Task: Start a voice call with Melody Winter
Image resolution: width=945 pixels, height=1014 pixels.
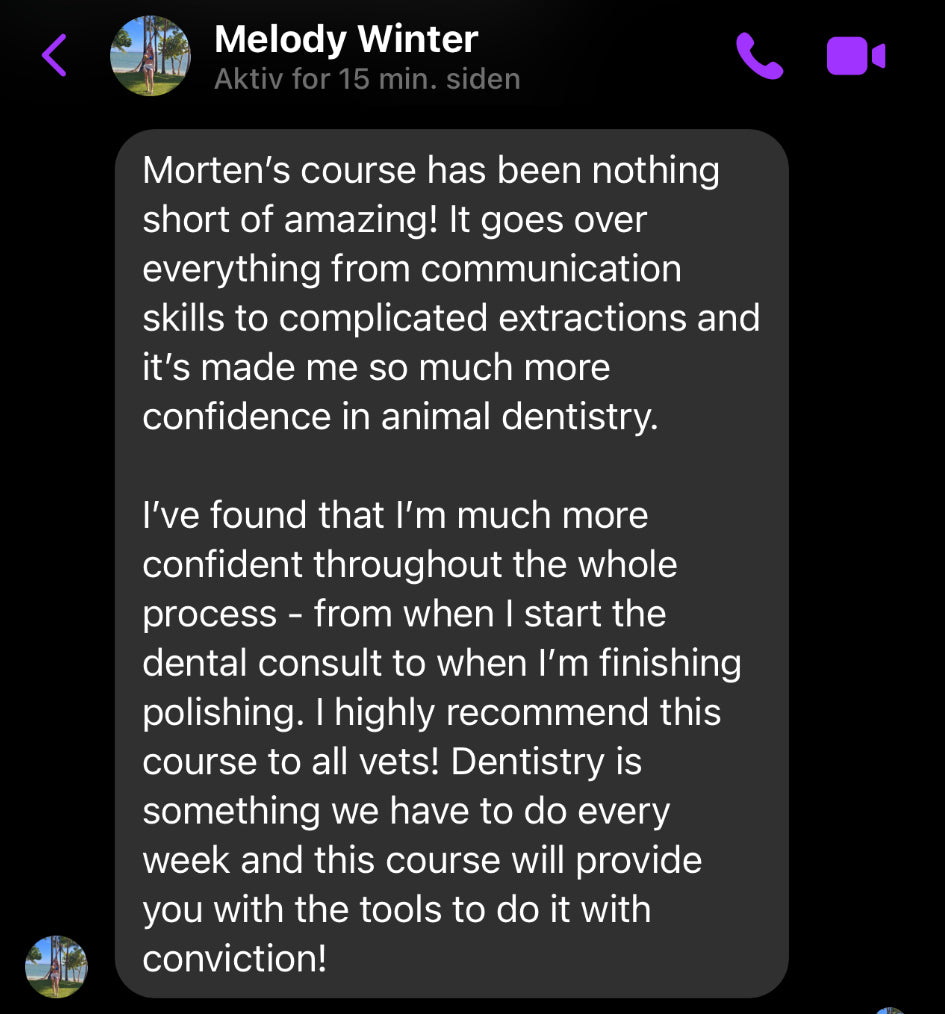Action: pos(759,56)
